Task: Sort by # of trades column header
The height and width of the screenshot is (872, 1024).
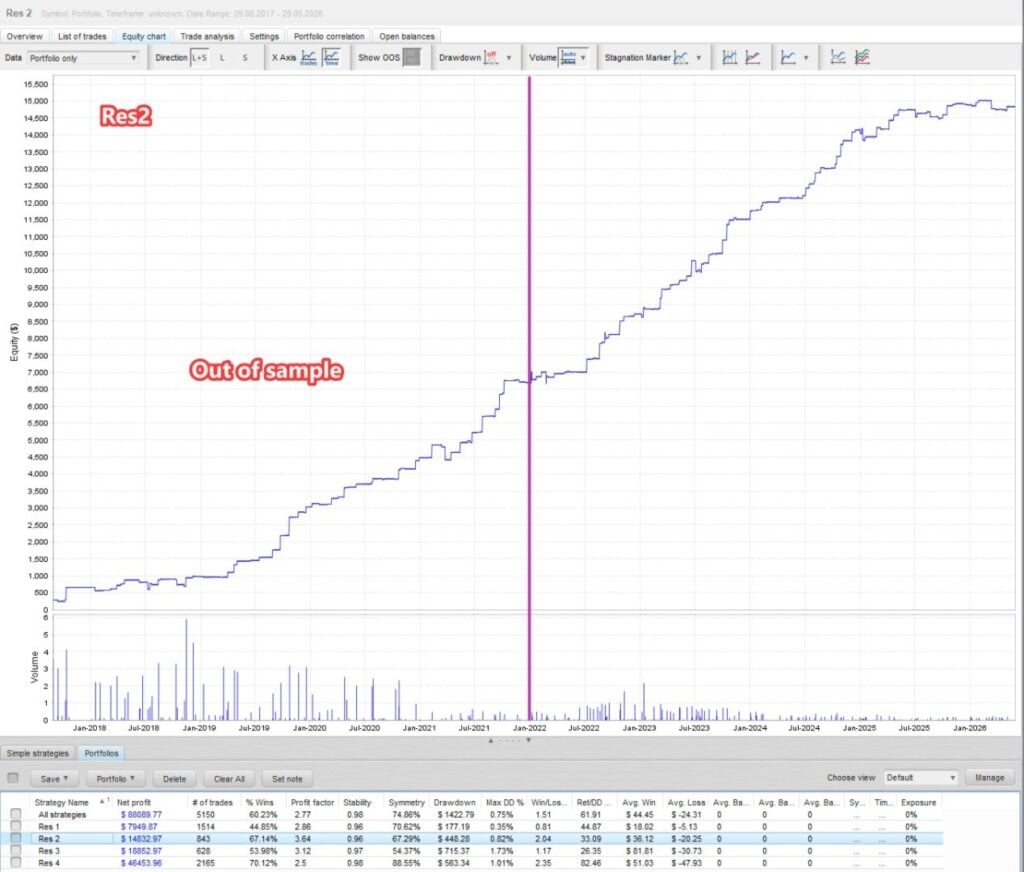Action: coord(212,803)
